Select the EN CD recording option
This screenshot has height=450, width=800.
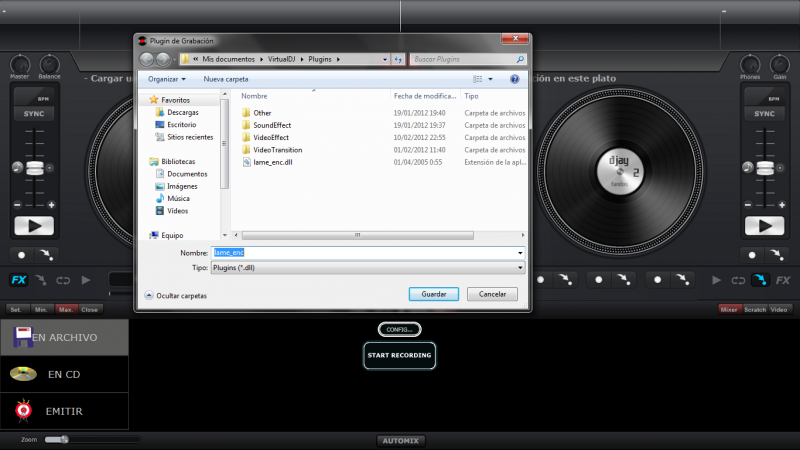point(64,374)
